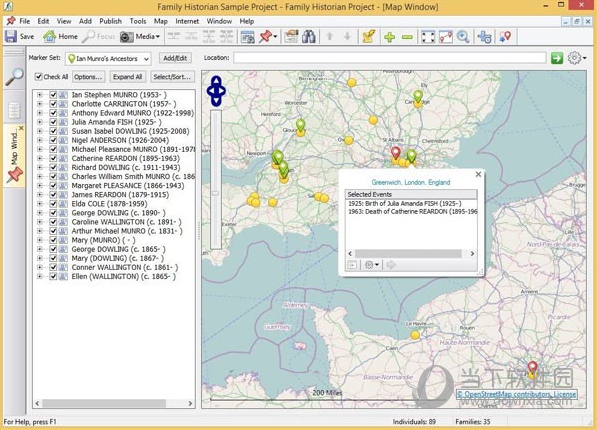Click the Add/Edit button
597x430 pixels.
coord(175,58)
